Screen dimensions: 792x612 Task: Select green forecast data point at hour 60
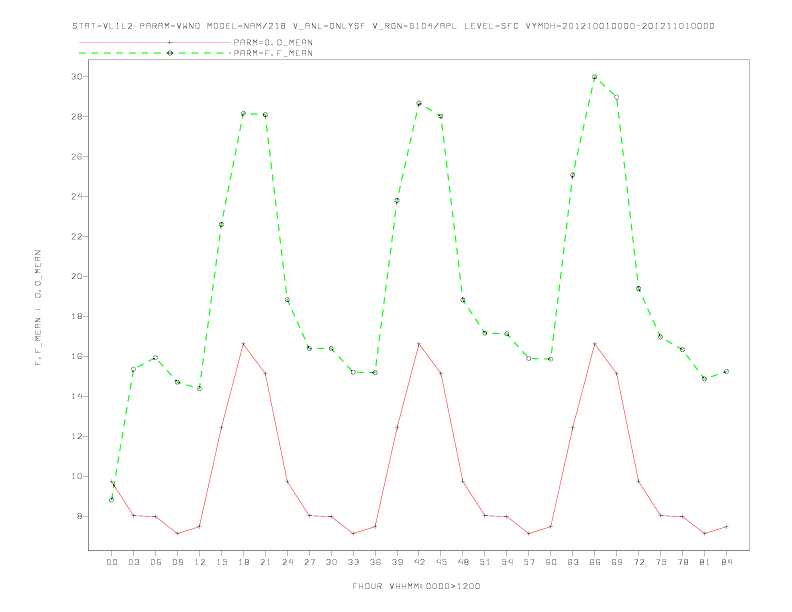point(551,360)
